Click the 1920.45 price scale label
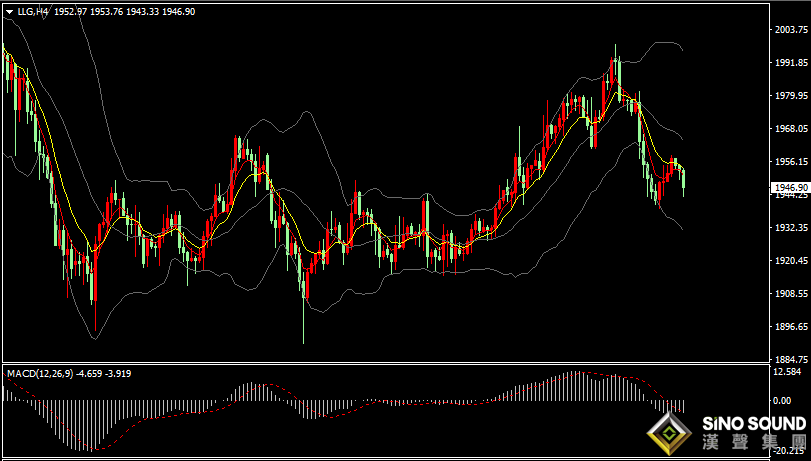The height and width of the screenshot is (461, 811). [792, 260]
